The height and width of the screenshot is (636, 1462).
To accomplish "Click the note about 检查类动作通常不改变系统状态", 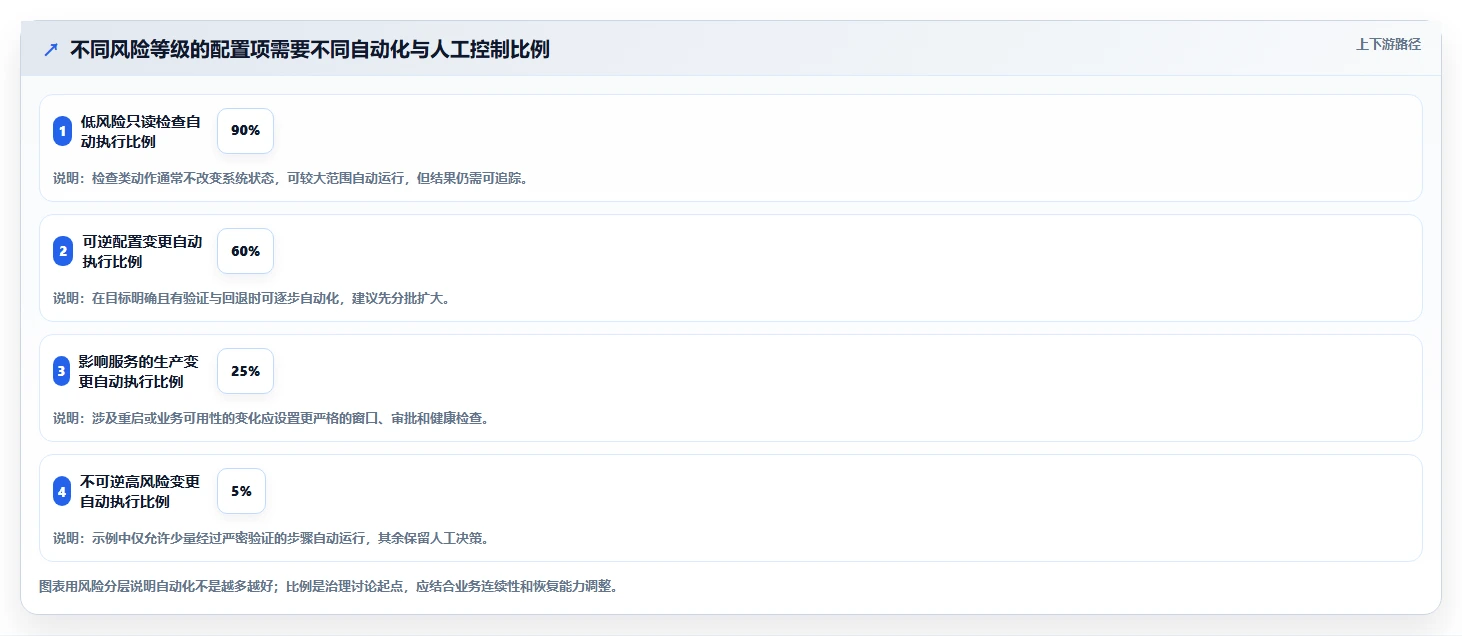I will pos(290,179).
